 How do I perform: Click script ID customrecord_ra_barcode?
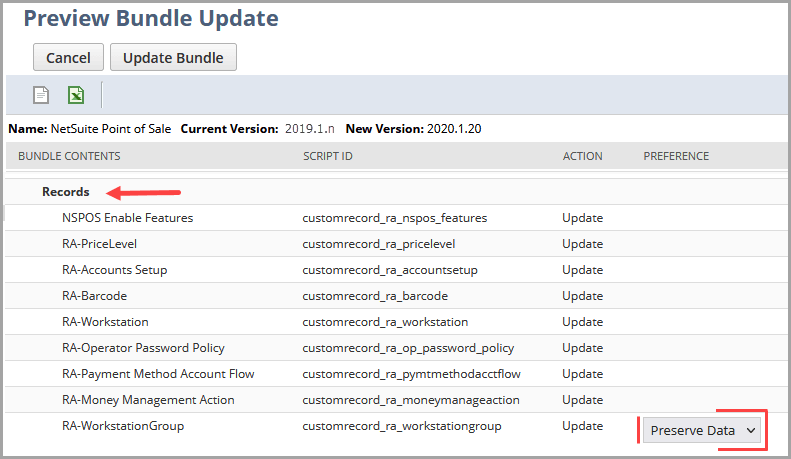[x=375, y=296]
